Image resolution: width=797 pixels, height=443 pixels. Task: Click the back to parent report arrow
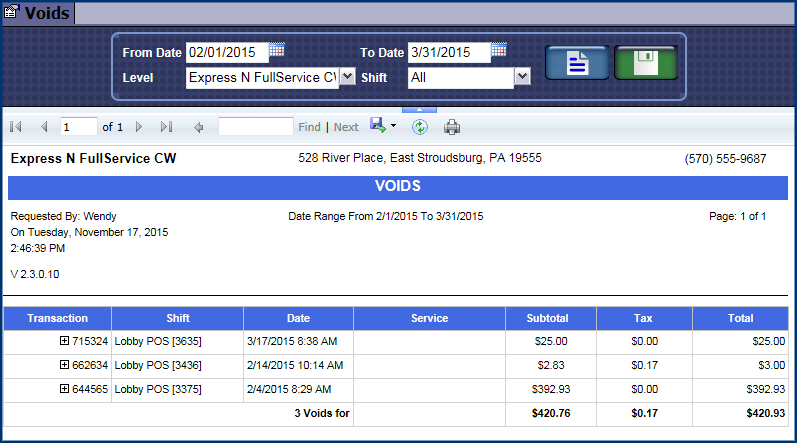tap(198, 127)
